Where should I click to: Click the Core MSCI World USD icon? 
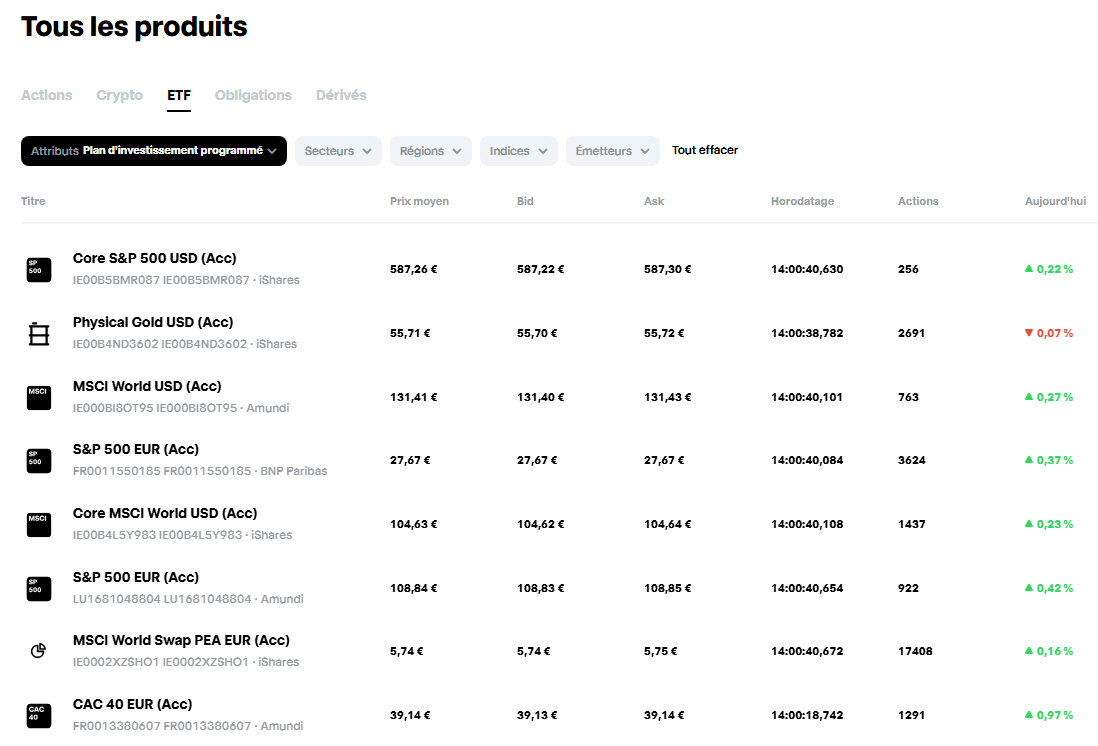(x=38, y=524)
